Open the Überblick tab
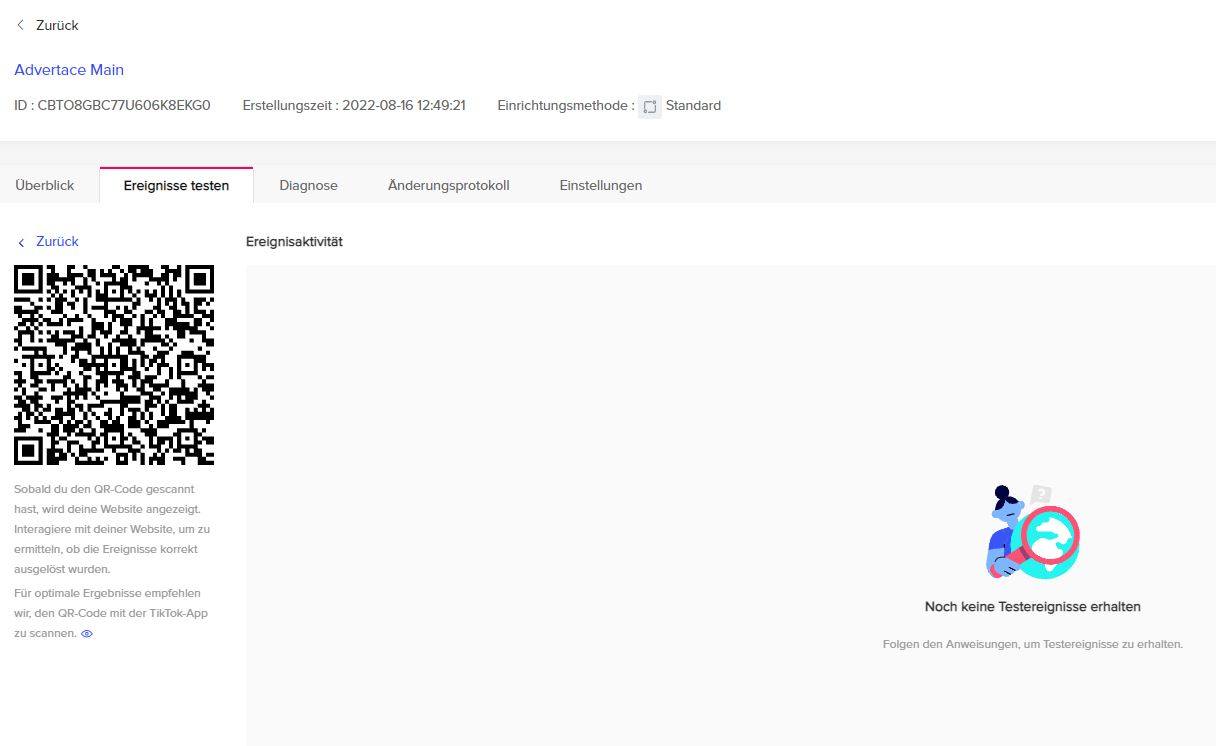 [x=45, y=185]
